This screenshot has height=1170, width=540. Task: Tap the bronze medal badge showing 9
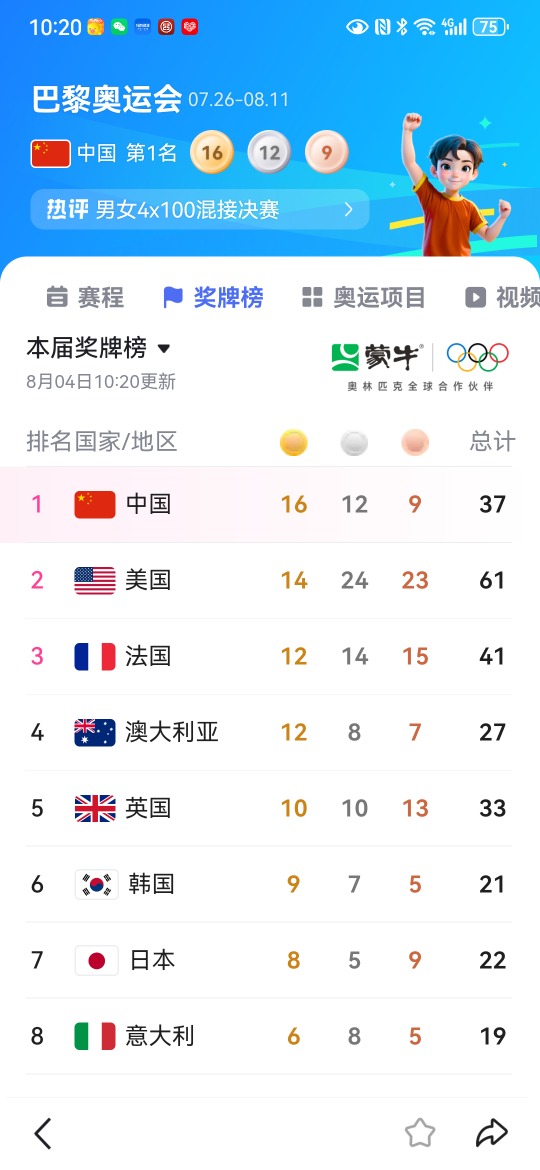point(327,152)
